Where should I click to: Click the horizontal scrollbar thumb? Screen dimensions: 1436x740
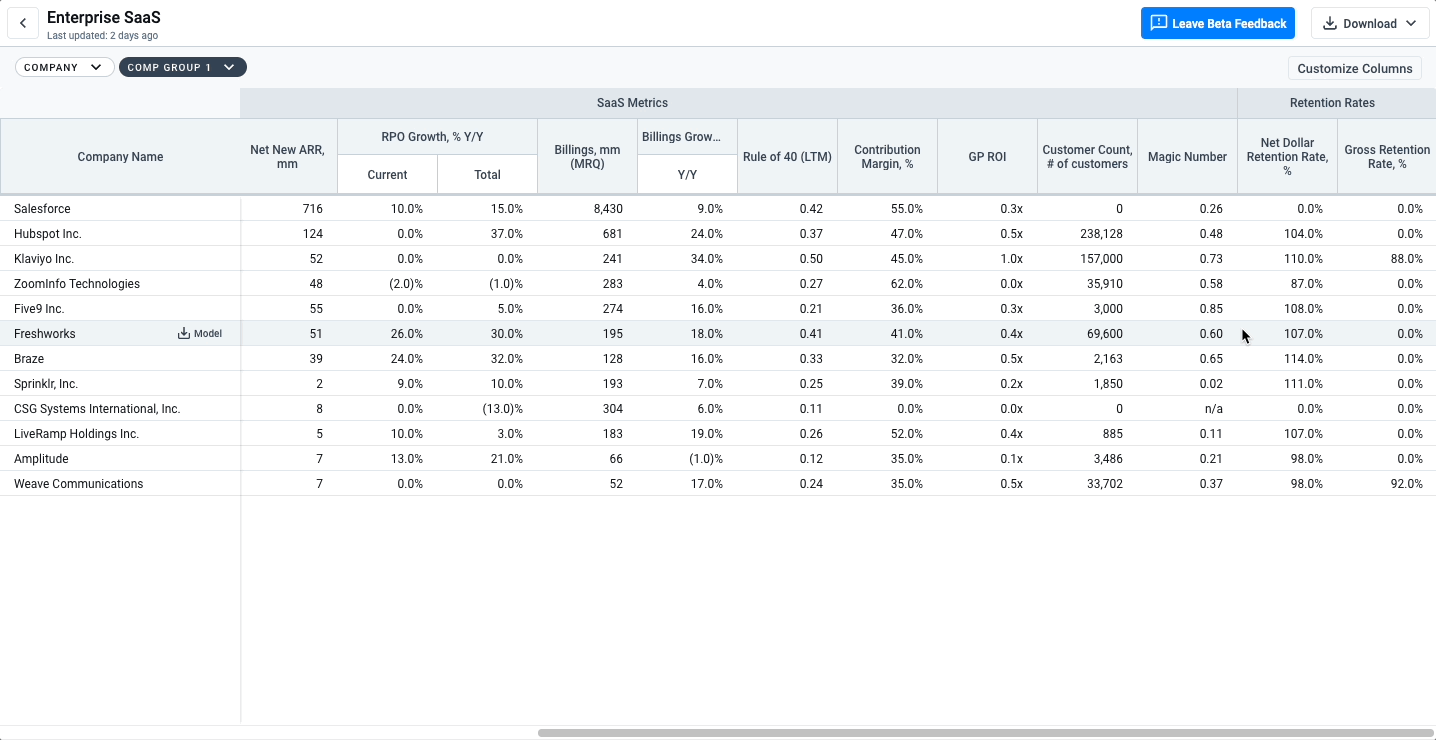coord(986,733)
